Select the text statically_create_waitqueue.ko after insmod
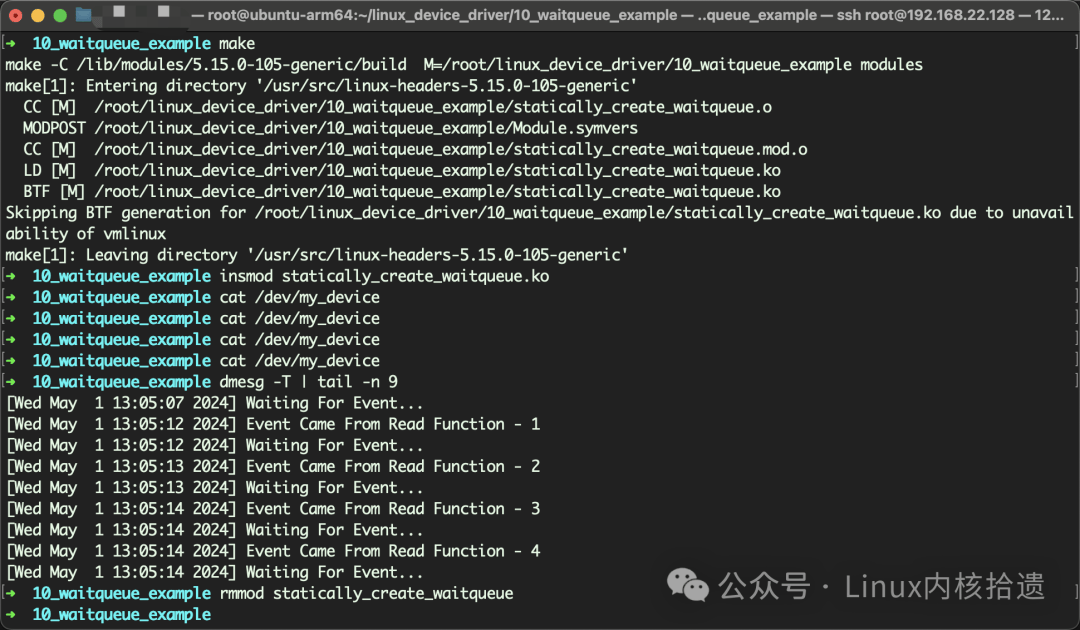The height and width of the screenshot is (630, 1080). [414, 276]
